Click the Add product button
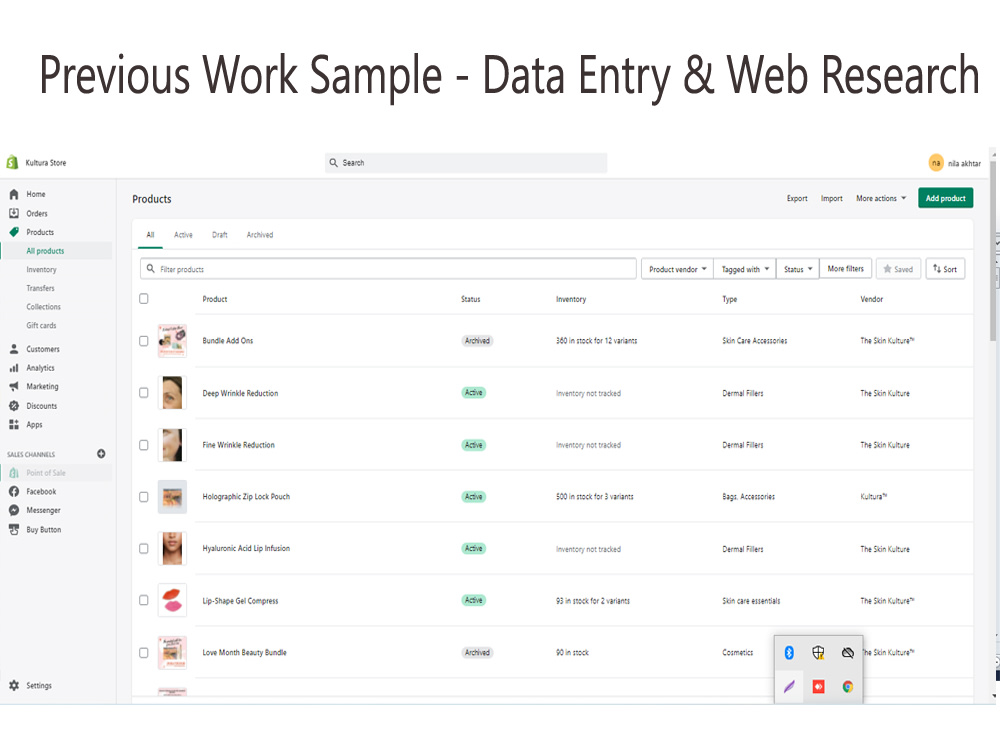 945,198
